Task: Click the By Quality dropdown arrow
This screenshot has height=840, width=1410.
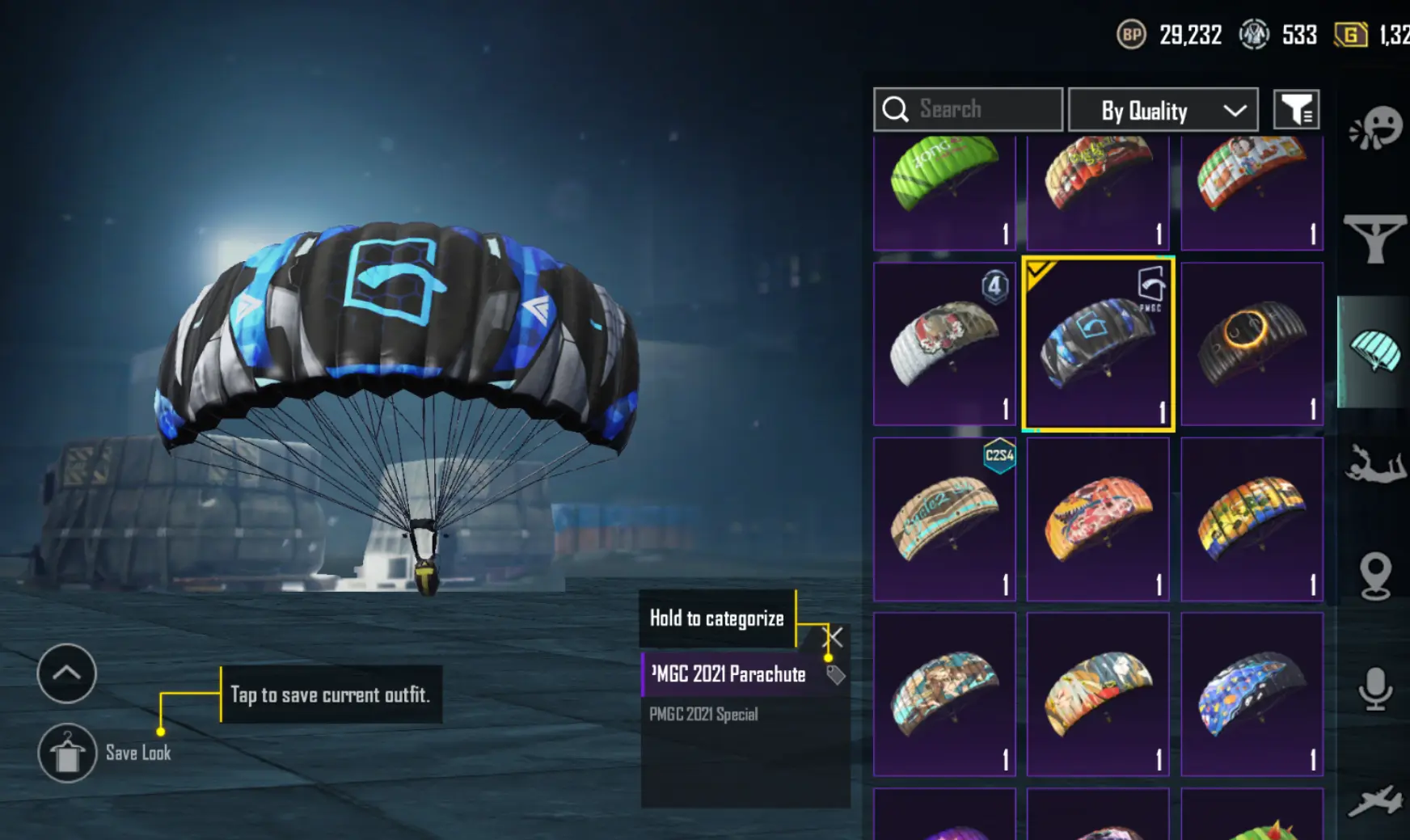Action: (1235, 111)
